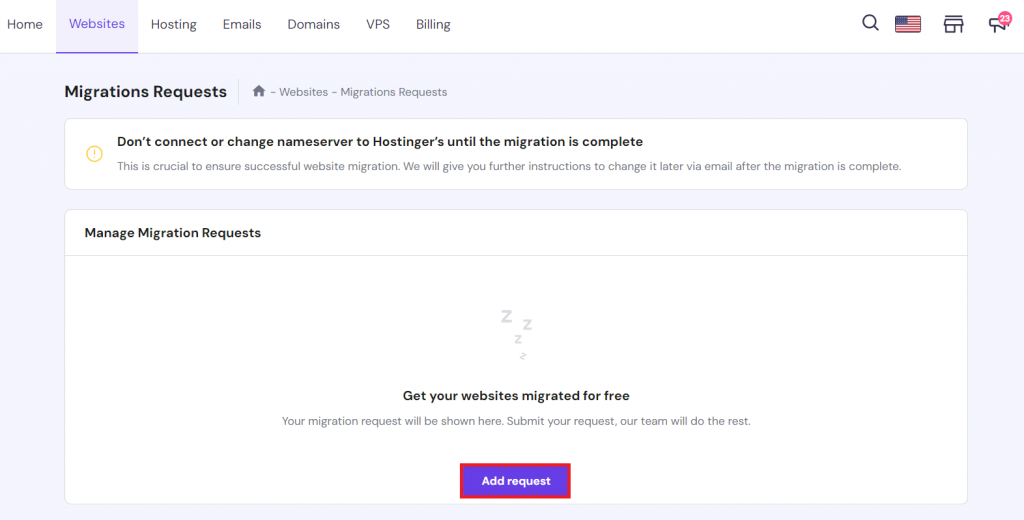
Task: Click the sleeping Zzz empty-state icon
Action: tap(517, 334)
